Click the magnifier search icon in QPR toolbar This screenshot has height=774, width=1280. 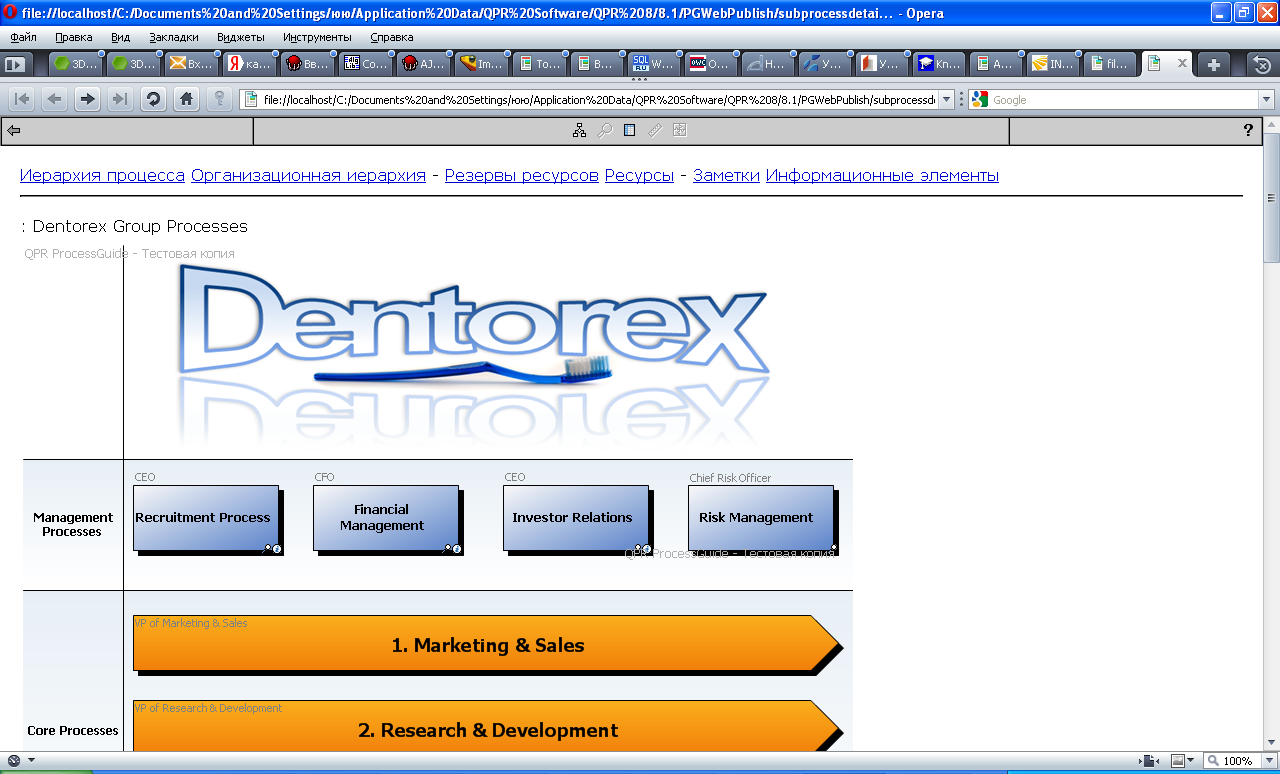point(605,130)
